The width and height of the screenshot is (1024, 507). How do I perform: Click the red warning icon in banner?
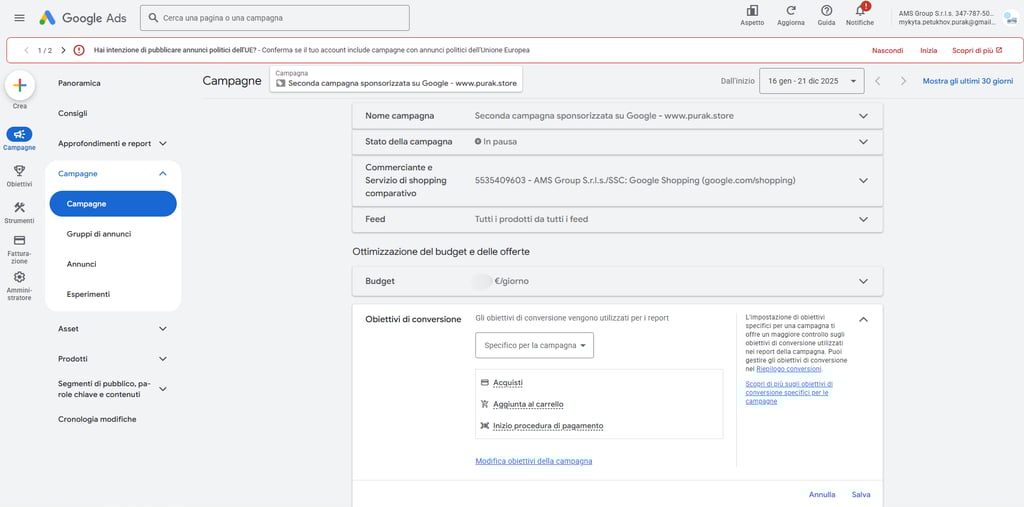pos(79,50)
